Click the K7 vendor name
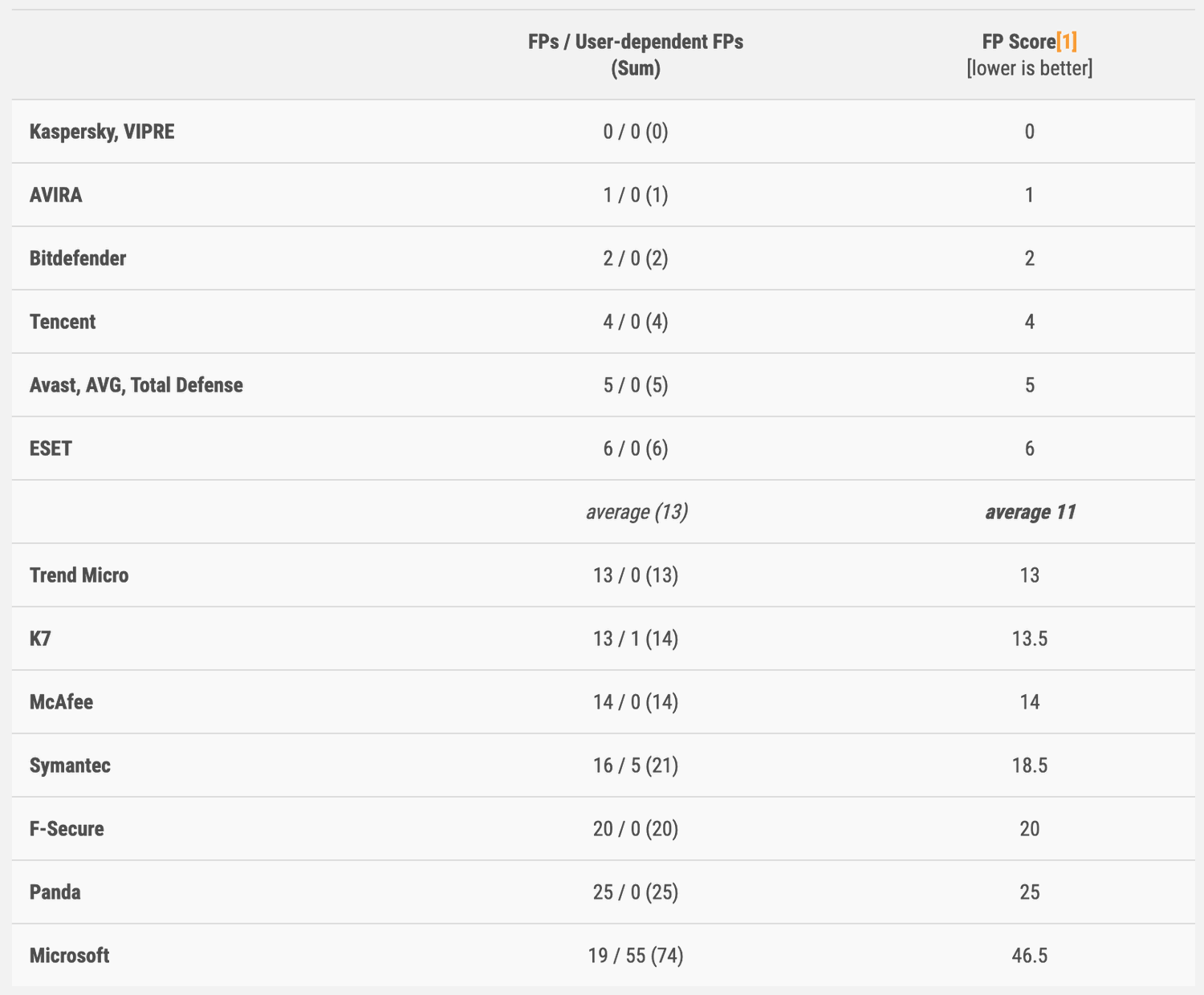 click(x=41, y=639)
